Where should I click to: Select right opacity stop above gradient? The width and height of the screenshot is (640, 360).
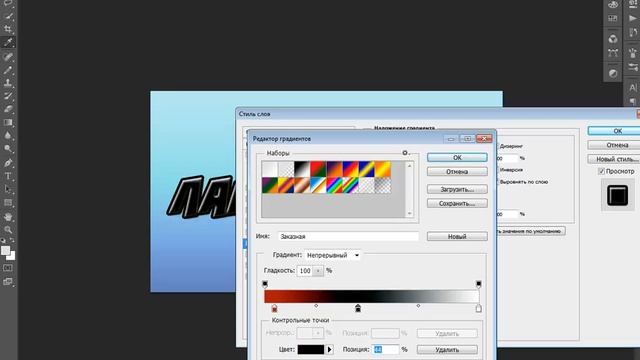click(478, 284)
